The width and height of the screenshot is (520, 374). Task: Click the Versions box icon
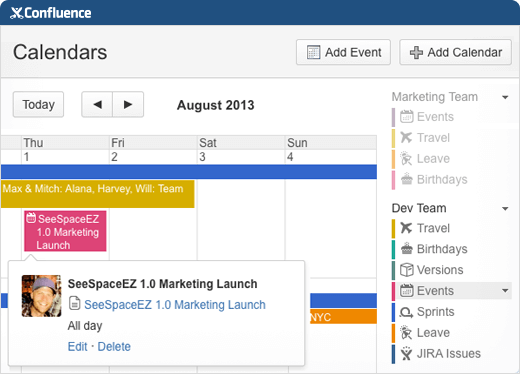click(406, 270)
